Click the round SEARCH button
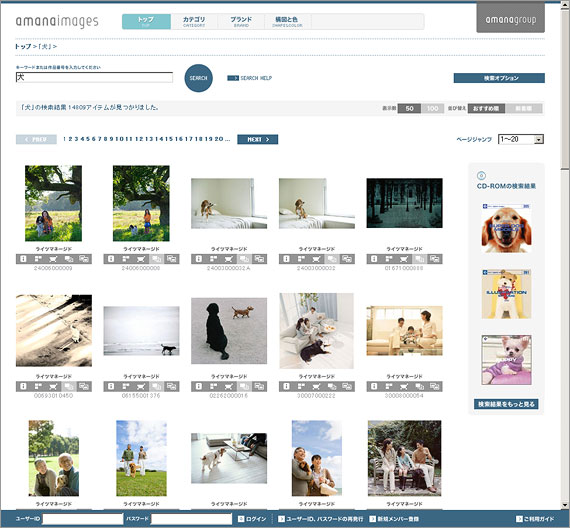 click(x=198, y=78)
